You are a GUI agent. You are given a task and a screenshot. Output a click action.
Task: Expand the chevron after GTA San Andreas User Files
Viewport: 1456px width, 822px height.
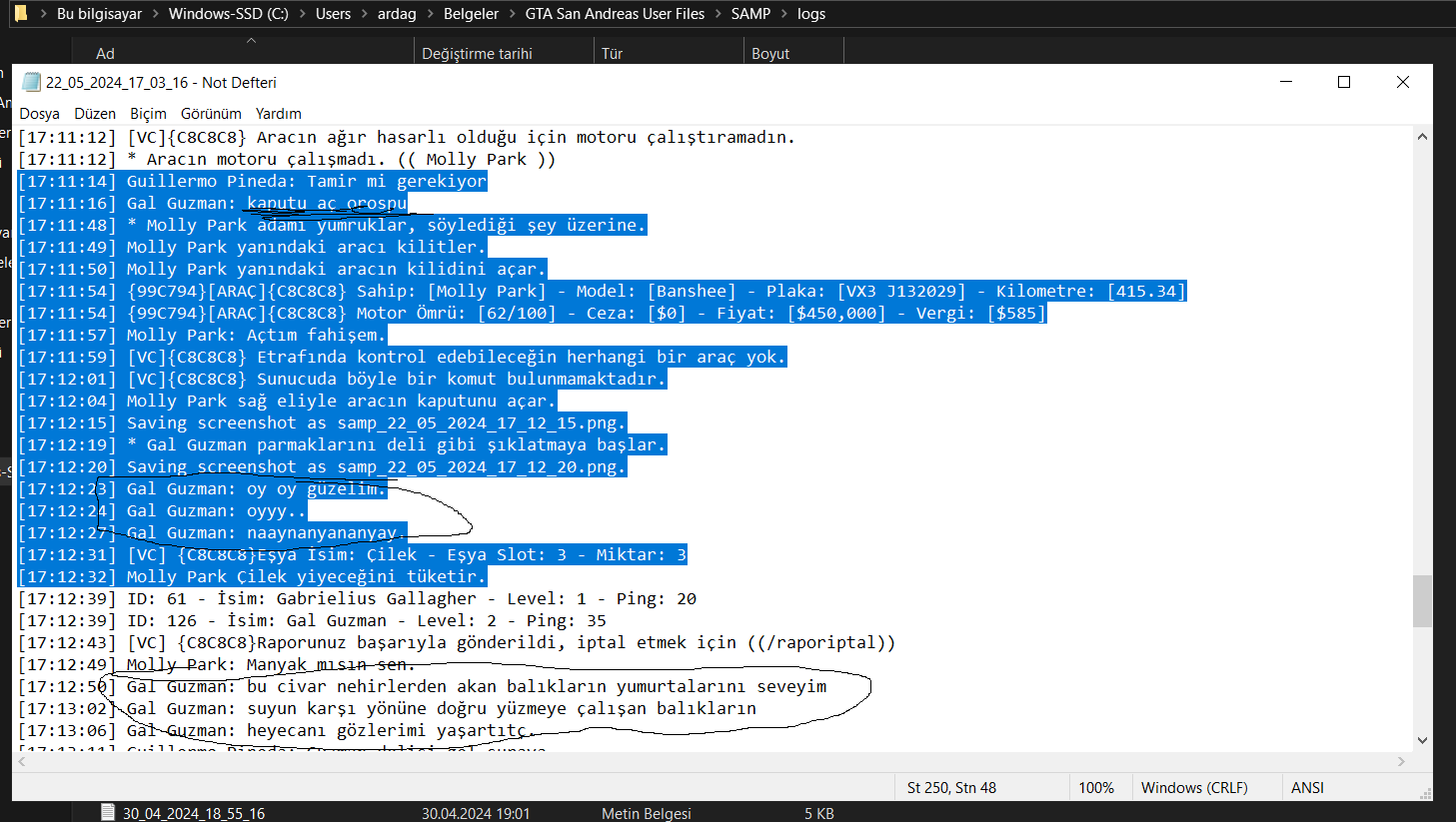tap(718, 14)
